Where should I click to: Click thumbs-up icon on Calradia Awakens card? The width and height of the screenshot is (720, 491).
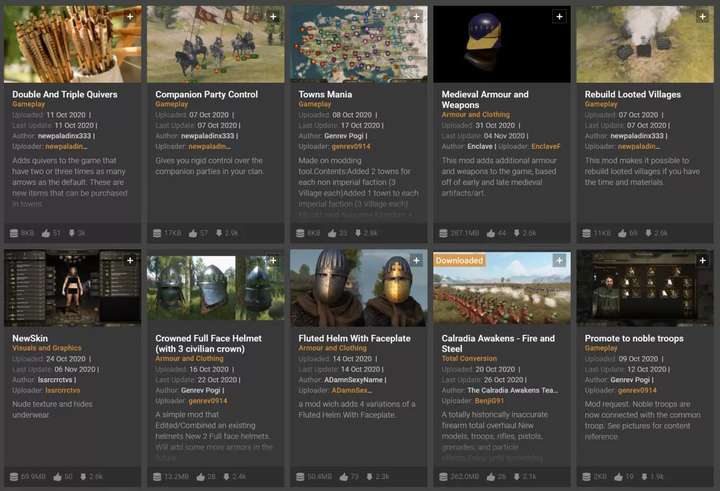(x=491, y=477)
